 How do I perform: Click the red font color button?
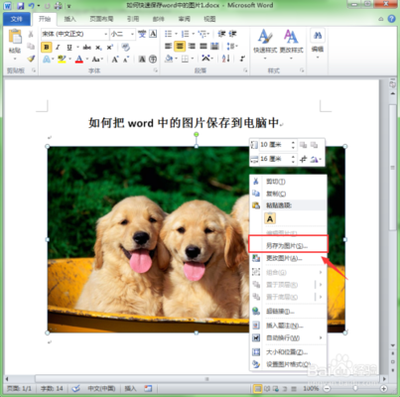(79, 59)
